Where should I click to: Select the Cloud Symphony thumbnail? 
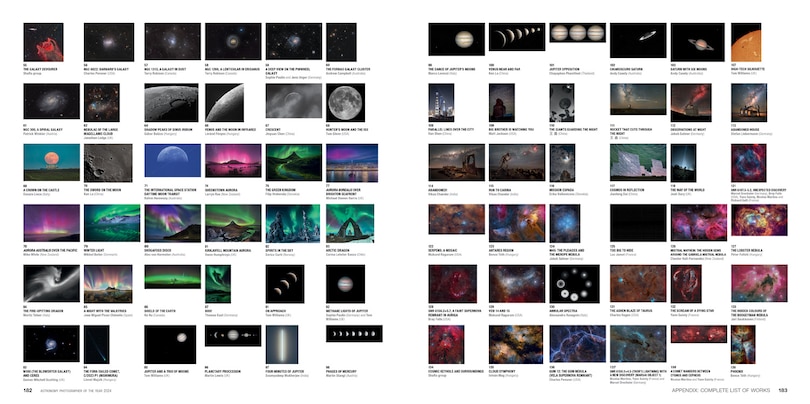coord(516,345)
